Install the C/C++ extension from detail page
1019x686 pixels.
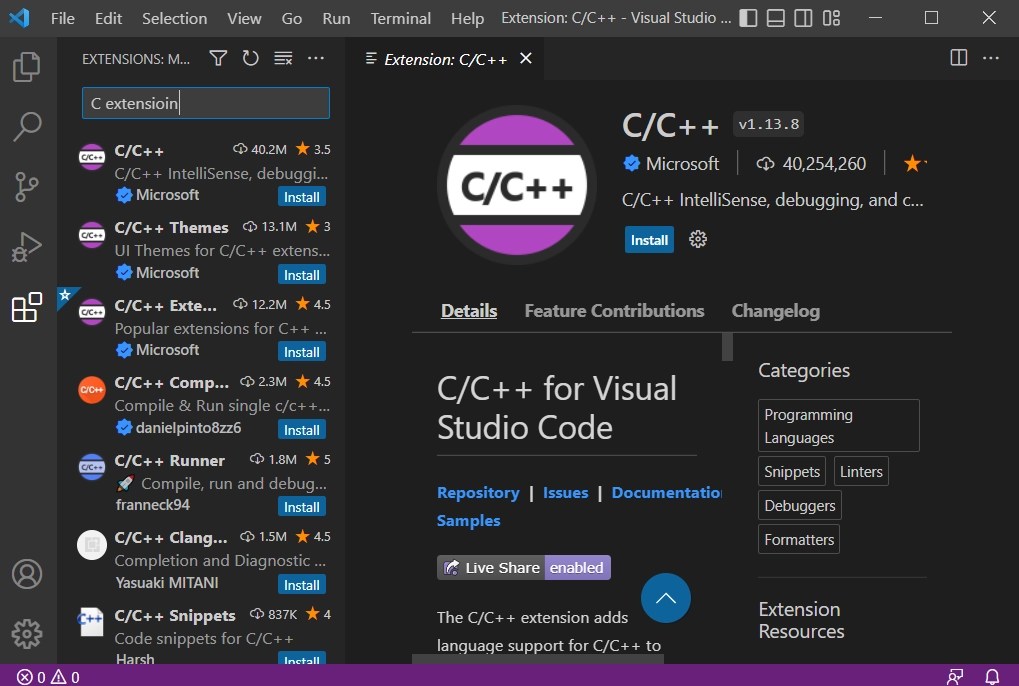649,240
